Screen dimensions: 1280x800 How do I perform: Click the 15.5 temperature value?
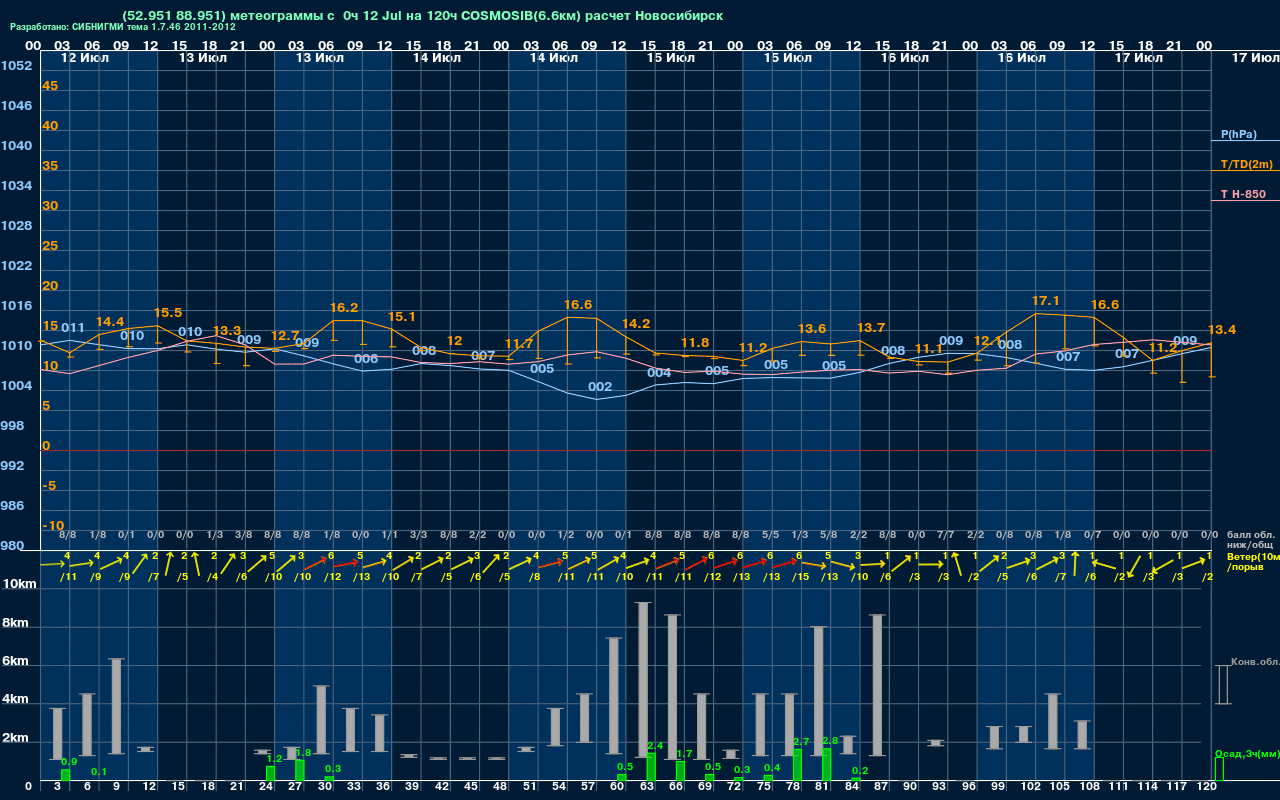[168, 313]
